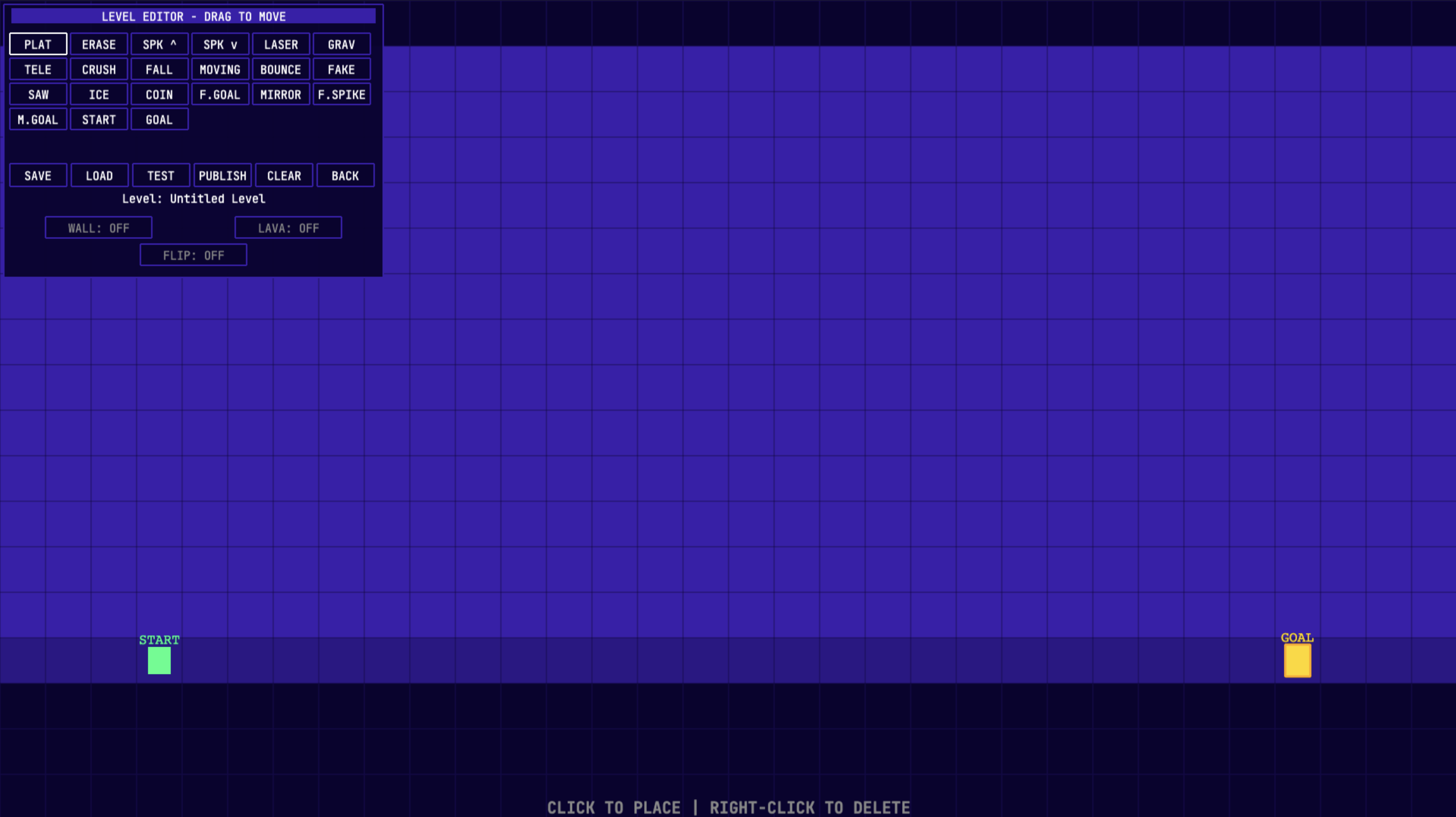Viewport: 1456px width, 817px height.
Task: Choose the F.SPIKE tool
Action: coord(342,94)
